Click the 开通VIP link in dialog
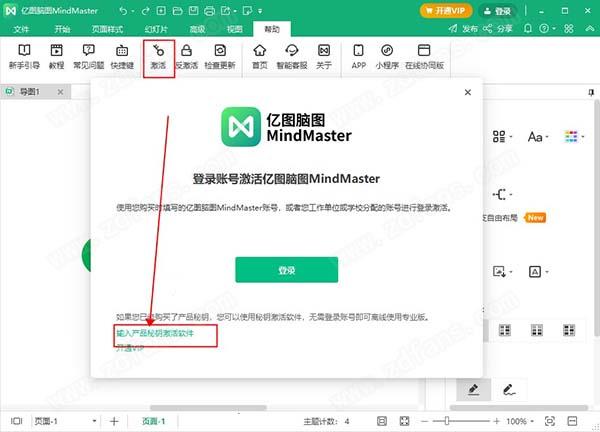The height and width of the screenshot is (432, 600). pos(130,348)
